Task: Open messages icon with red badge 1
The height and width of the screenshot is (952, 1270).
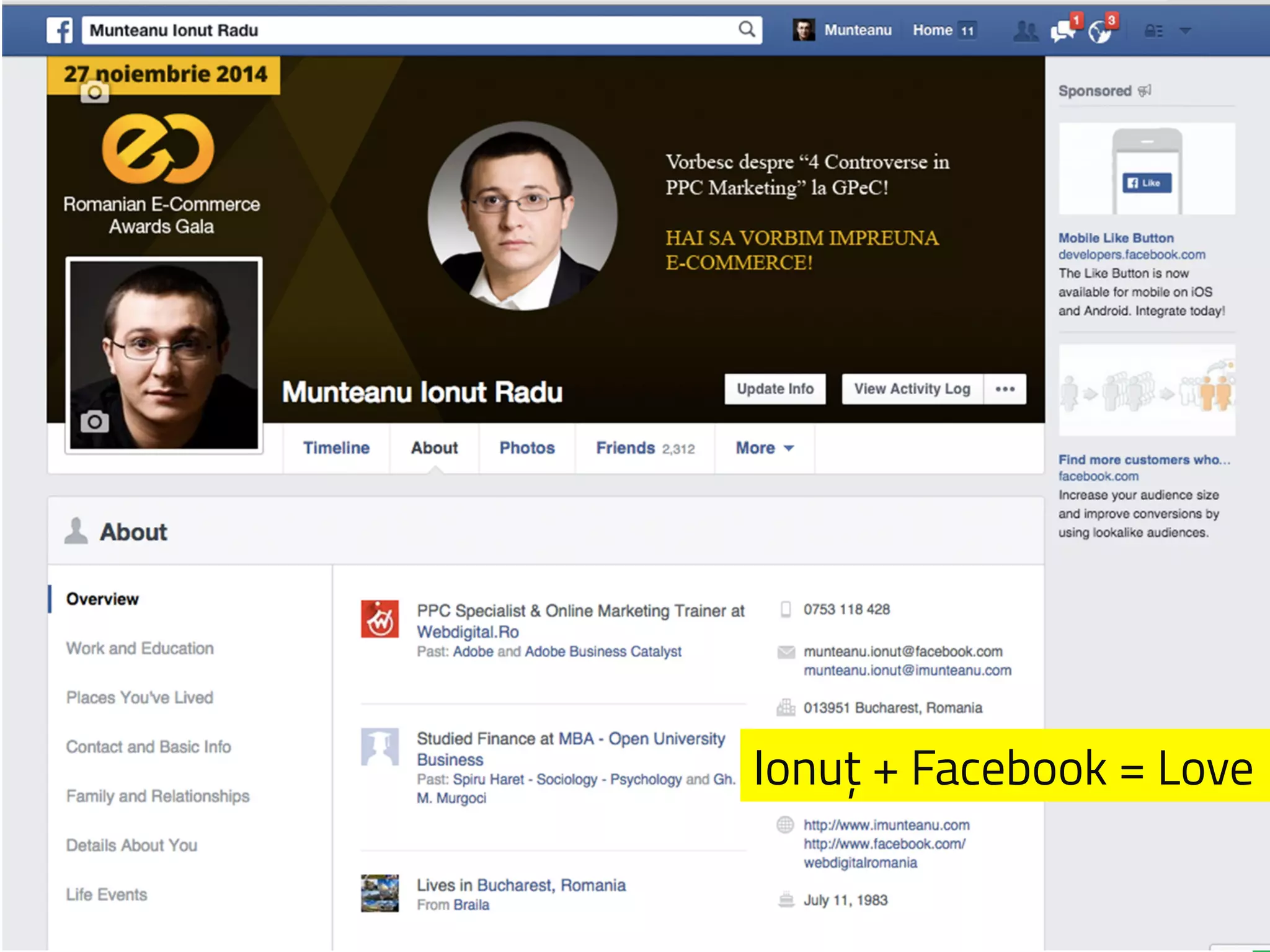Action: click(1064, 30)
